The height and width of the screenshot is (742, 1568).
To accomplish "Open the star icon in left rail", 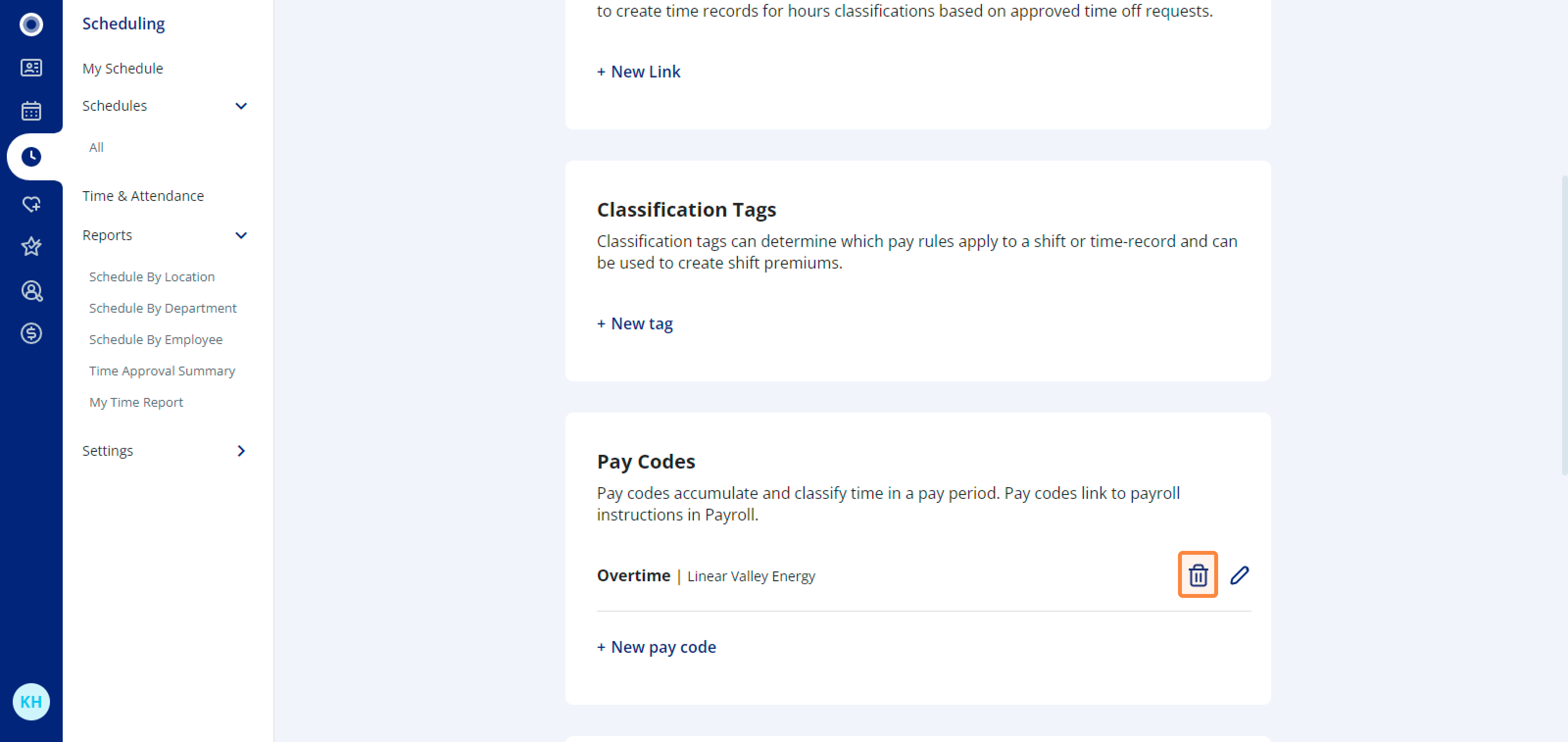I will 31,247.
